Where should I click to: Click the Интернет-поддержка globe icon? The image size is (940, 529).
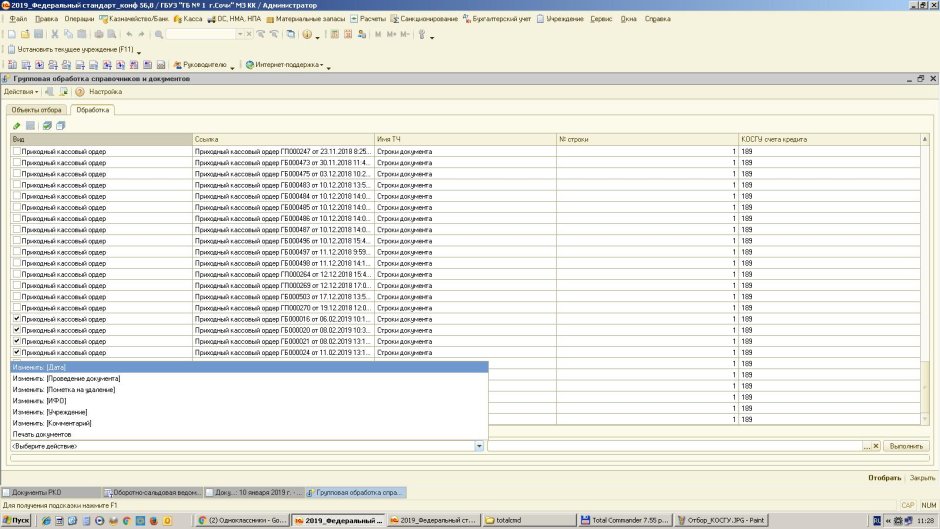250,65
